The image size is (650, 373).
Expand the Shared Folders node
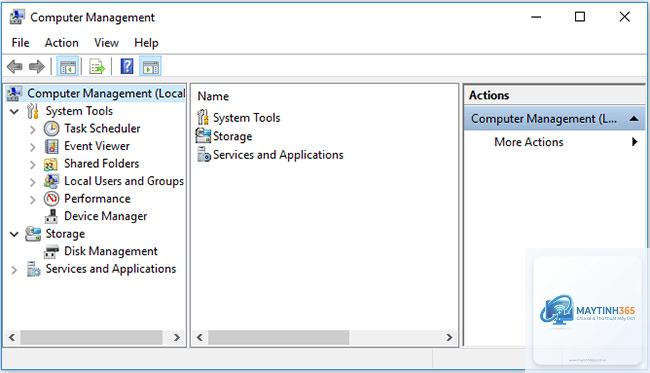pos(33,165)
